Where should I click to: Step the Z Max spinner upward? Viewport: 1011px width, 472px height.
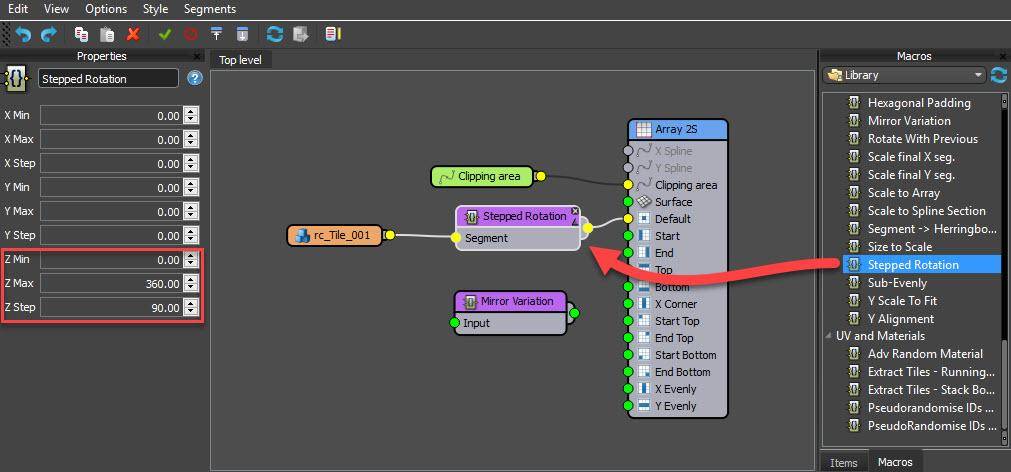coord(191,279)
